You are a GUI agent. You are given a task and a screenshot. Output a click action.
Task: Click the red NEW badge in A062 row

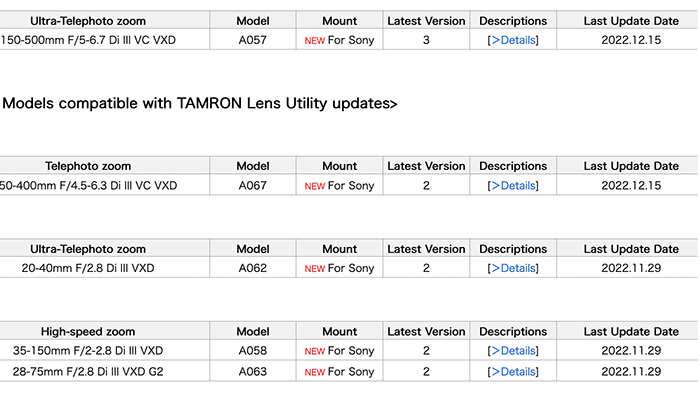pos(315,269)
